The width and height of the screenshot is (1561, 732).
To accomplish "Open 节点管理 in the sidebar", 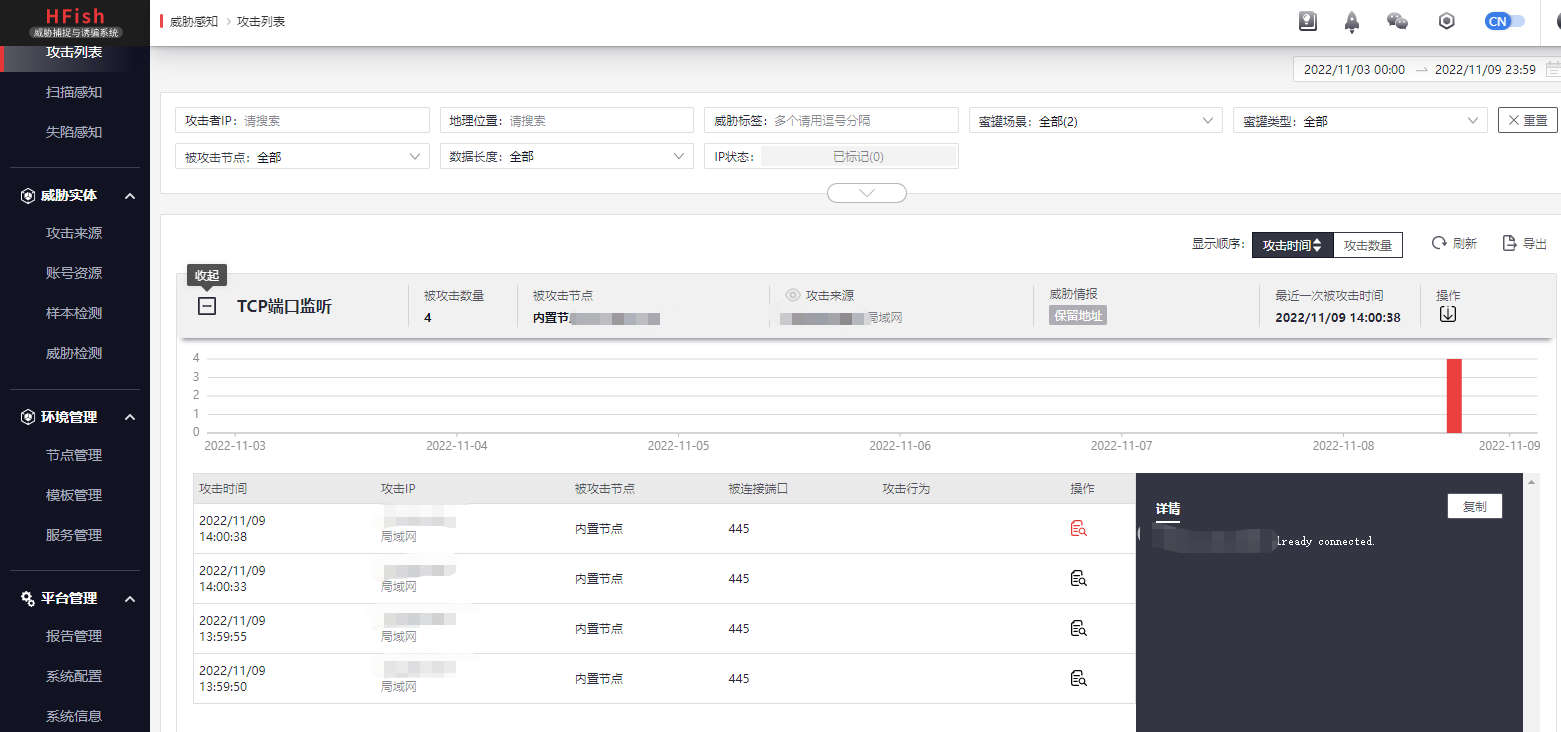I will (x=74, y=455).
